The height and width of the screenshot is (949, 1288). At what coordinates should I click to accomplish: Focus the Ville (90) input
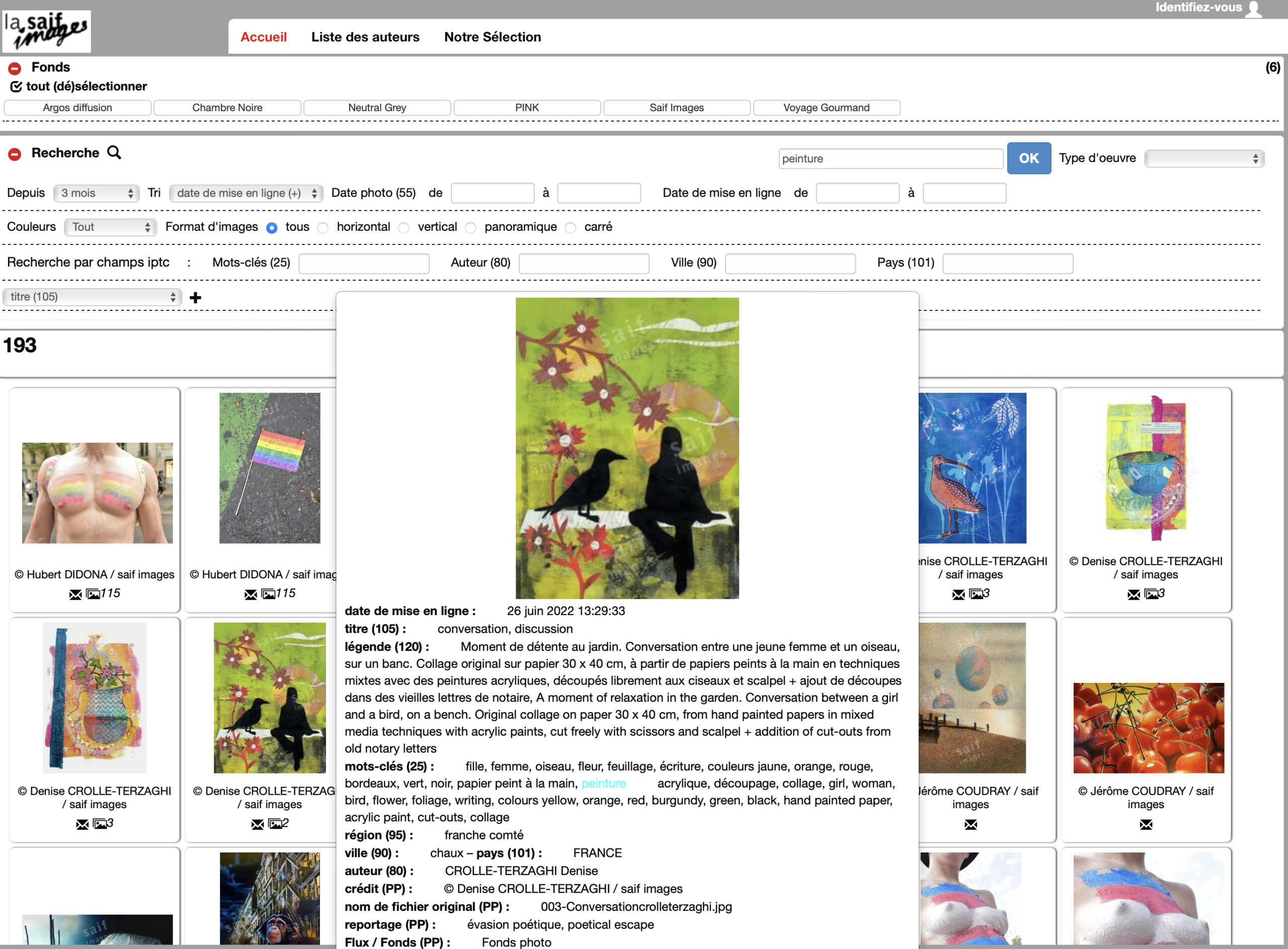coord(790,264)
